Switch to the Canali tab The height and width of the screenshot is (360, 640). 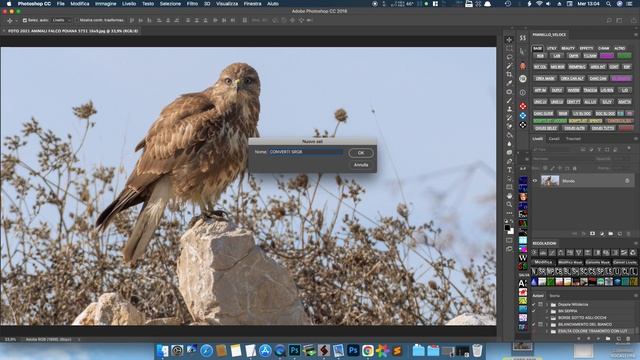coord(553,139)
